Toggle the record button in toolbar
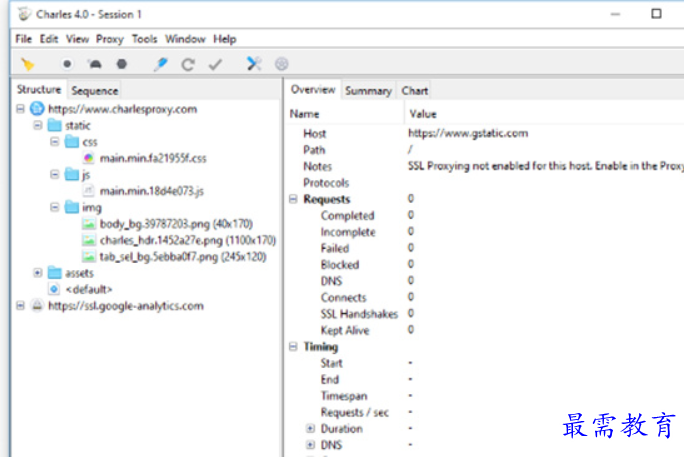 click(x=67, y=64)
